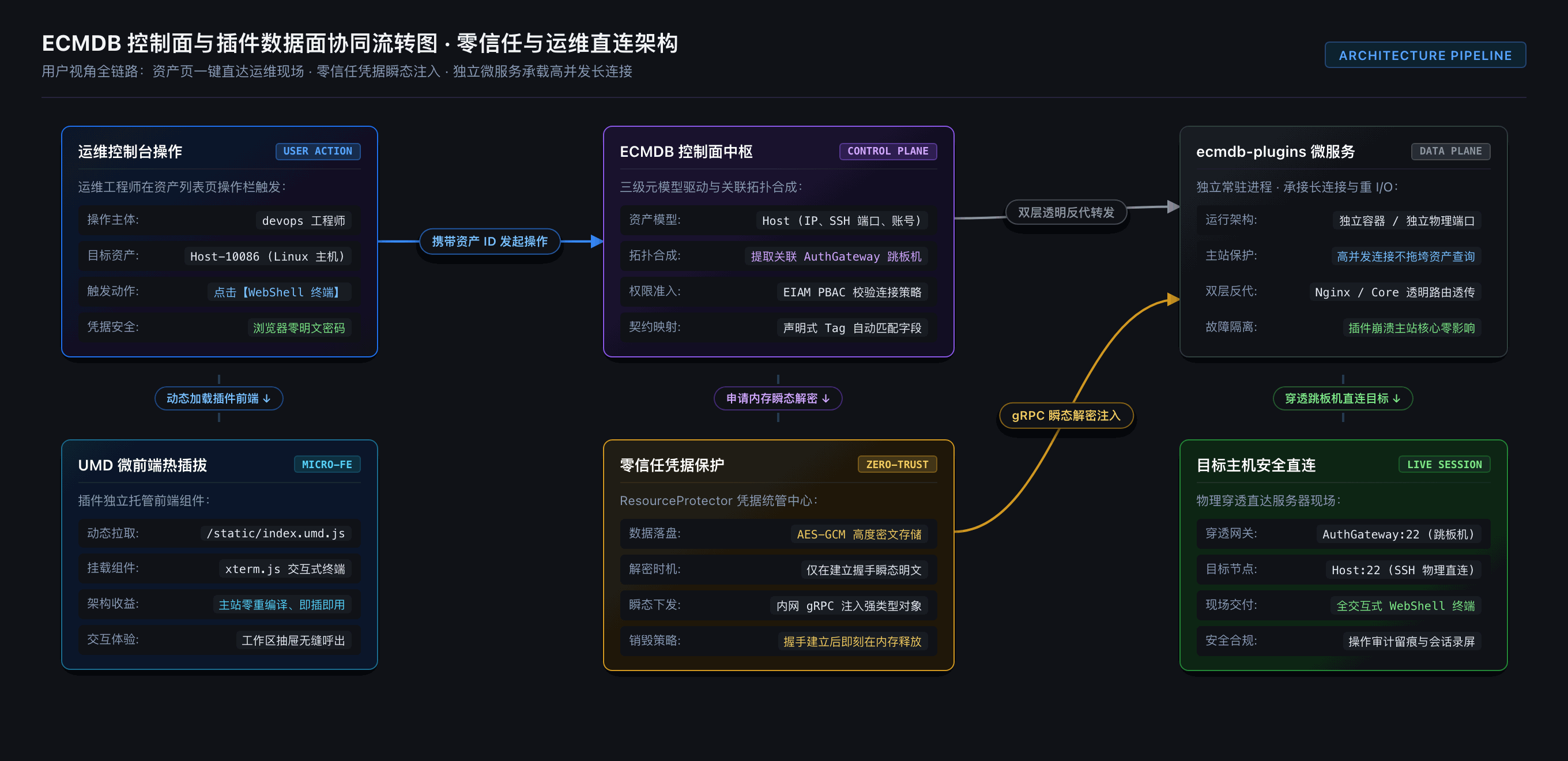The image size is (1568, 761).
Task: Click the Host (IP、SSH 端口、账号) value
Action: 842,220
